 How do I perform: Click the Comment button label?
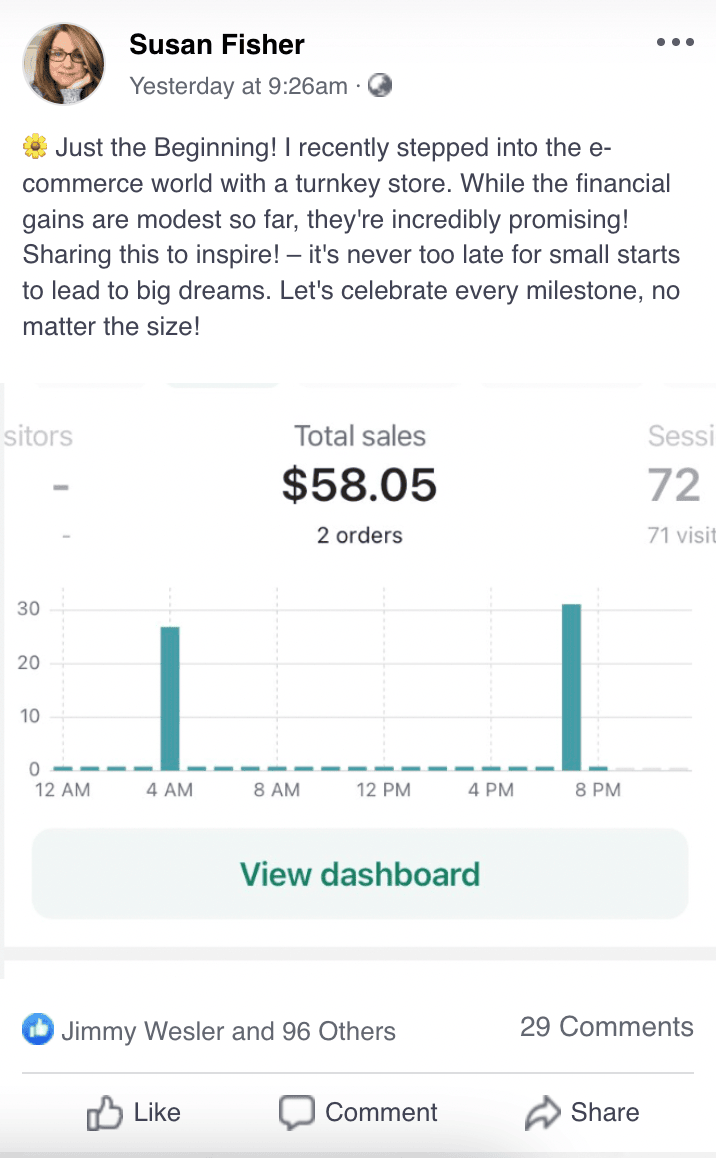381,1113
